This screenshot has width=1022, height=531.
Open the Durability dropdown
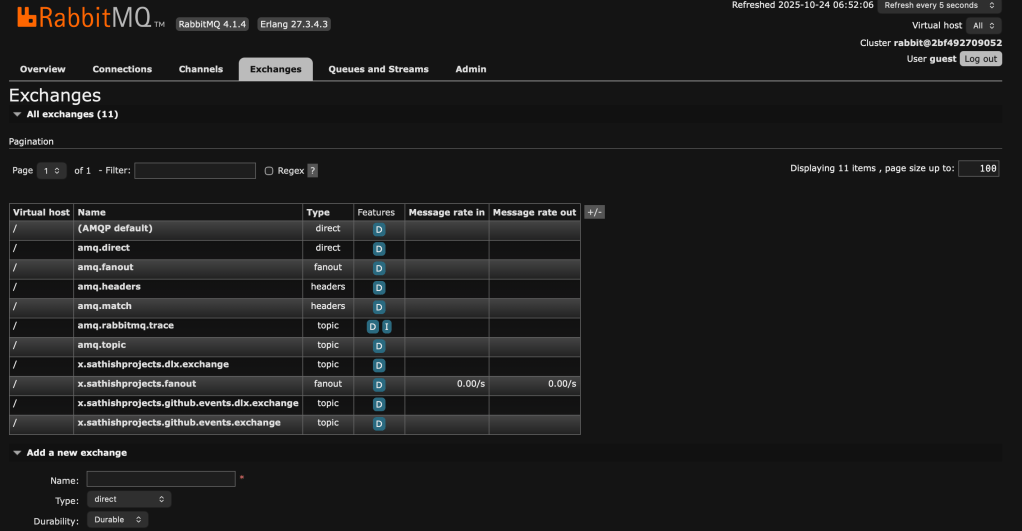118,520
